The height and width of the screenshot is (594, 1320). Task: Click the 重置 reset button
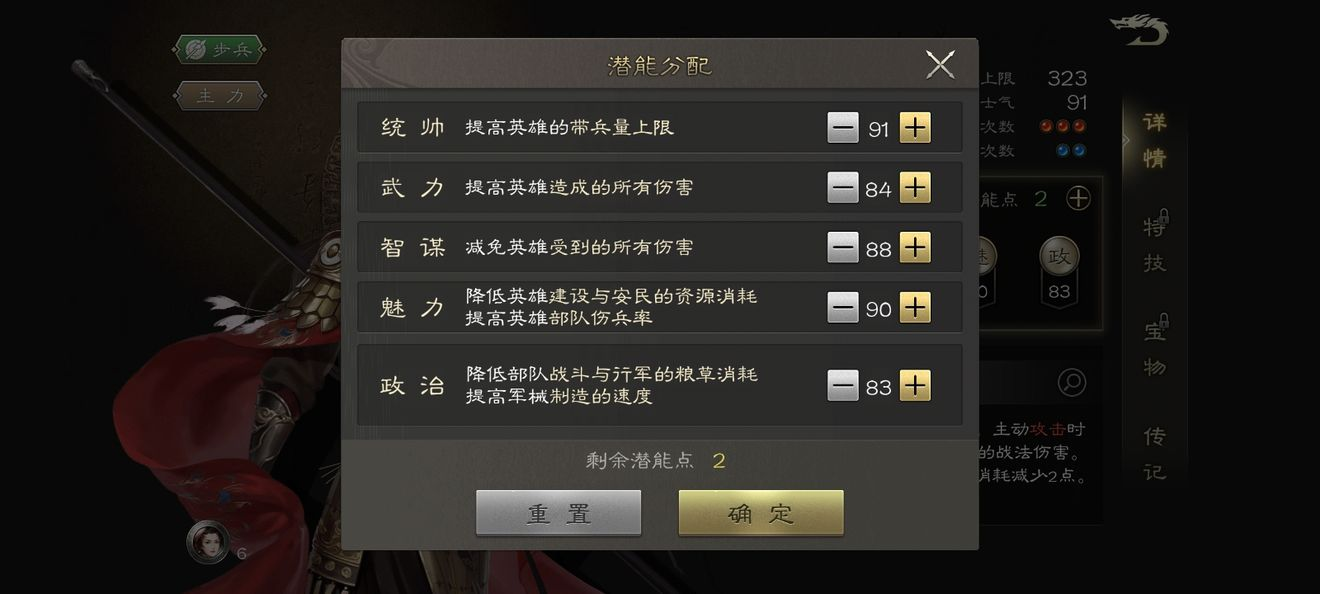pos(559,513)
